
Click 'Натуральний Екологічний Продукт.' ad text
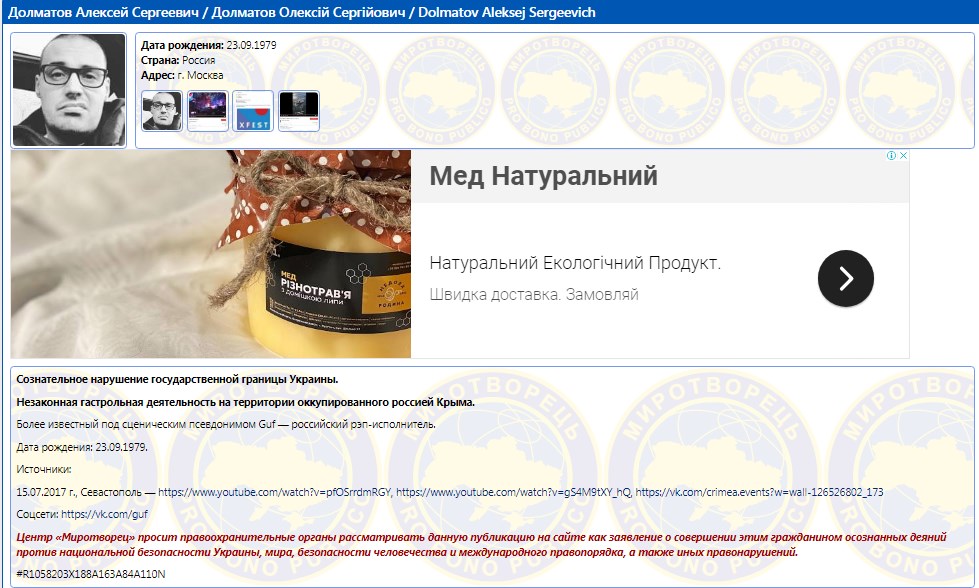tap(575, 264)
